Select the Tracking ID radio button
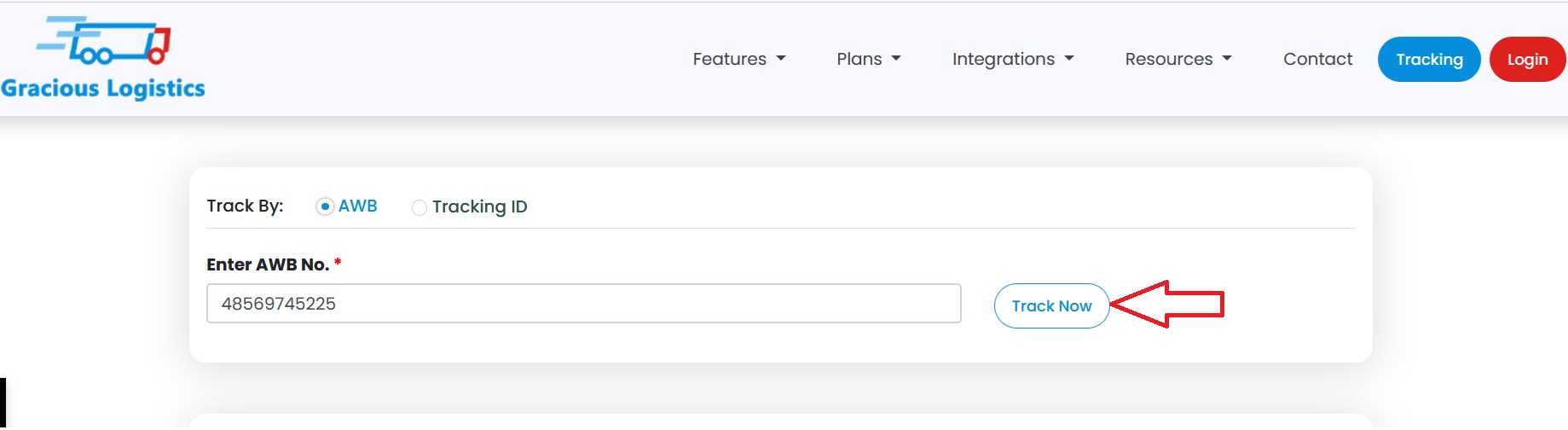The height and width of the screenshot is (430, 1568). [419, 207]
